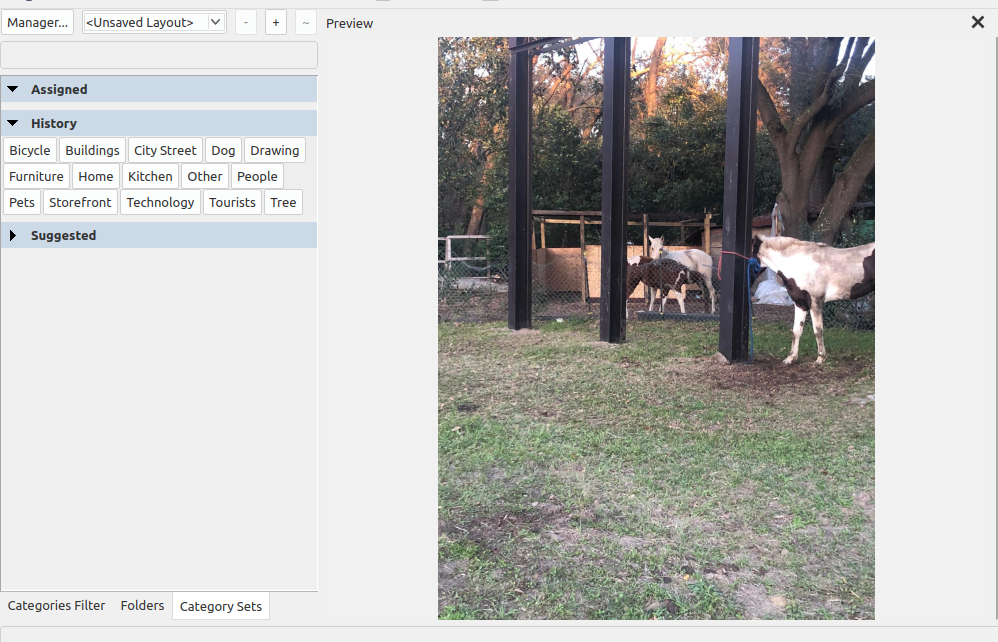Open the Manager... dialog
The image size is (998, 642).
coord(38,22)
